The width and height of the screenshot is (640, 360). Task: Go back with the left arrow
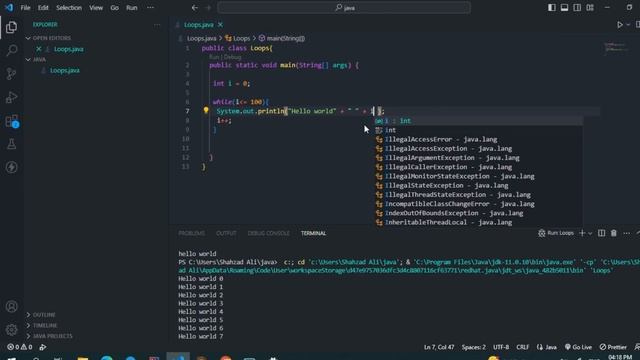[195, 7]
